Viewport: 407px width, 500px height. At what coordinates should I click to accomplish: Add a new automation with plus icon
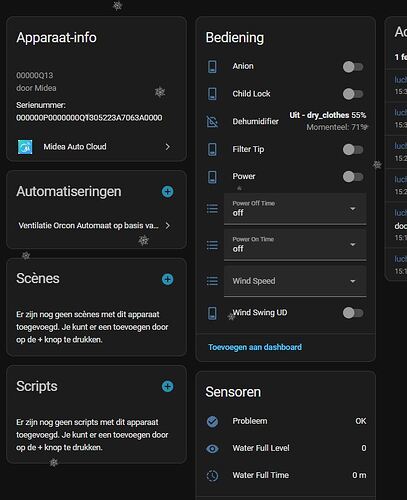(167, 192)
